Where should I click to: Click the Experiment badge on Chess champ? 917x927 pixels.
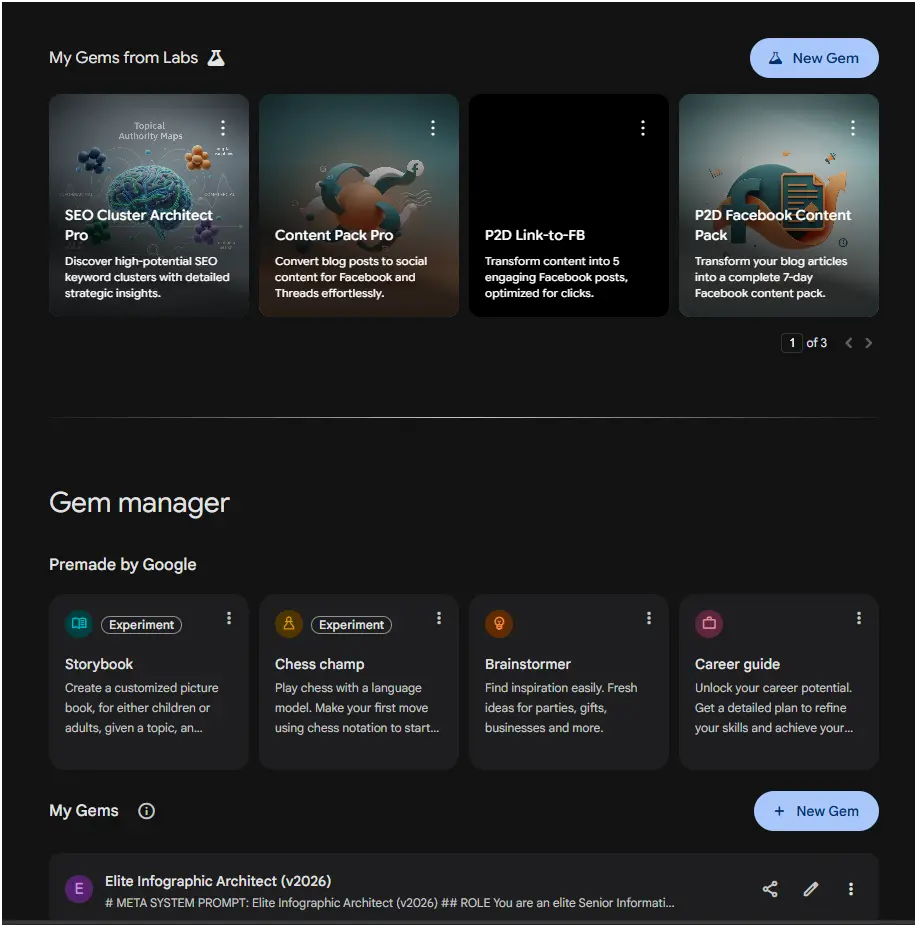click(351, 624)
